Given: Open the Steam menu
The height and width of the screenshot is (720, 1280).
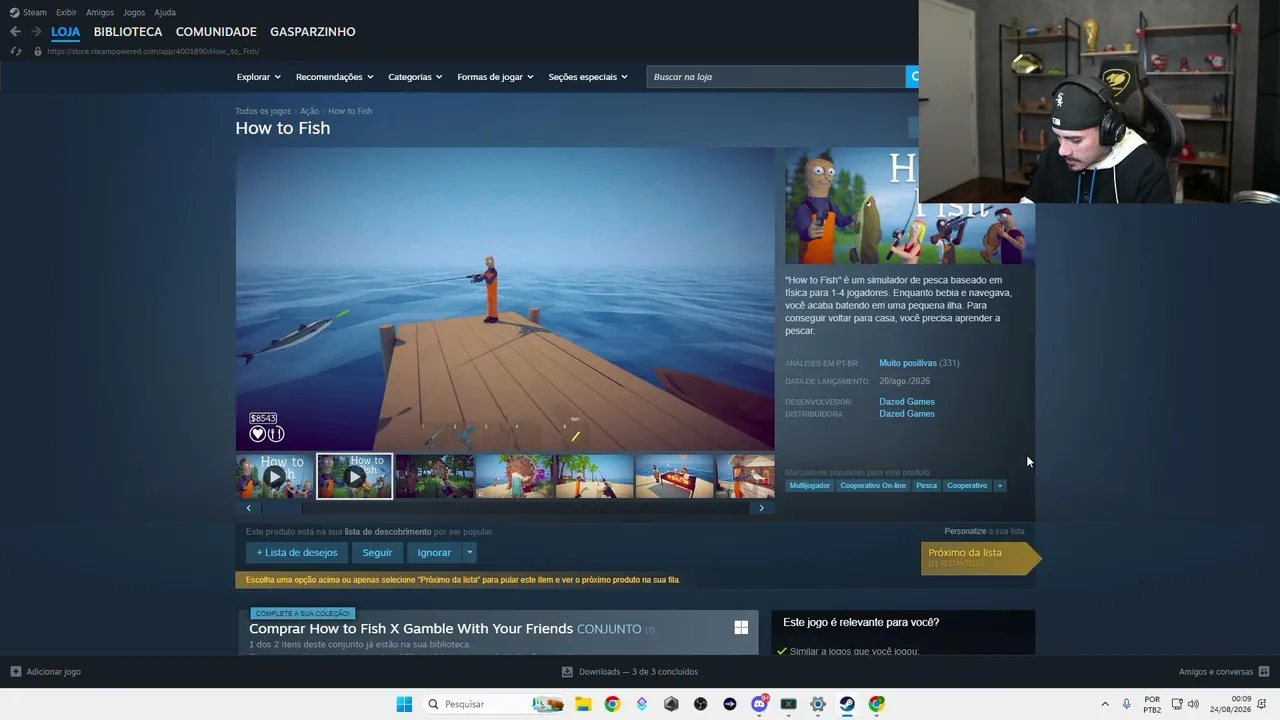Looking at the screenshot, I should coord(28,12).
